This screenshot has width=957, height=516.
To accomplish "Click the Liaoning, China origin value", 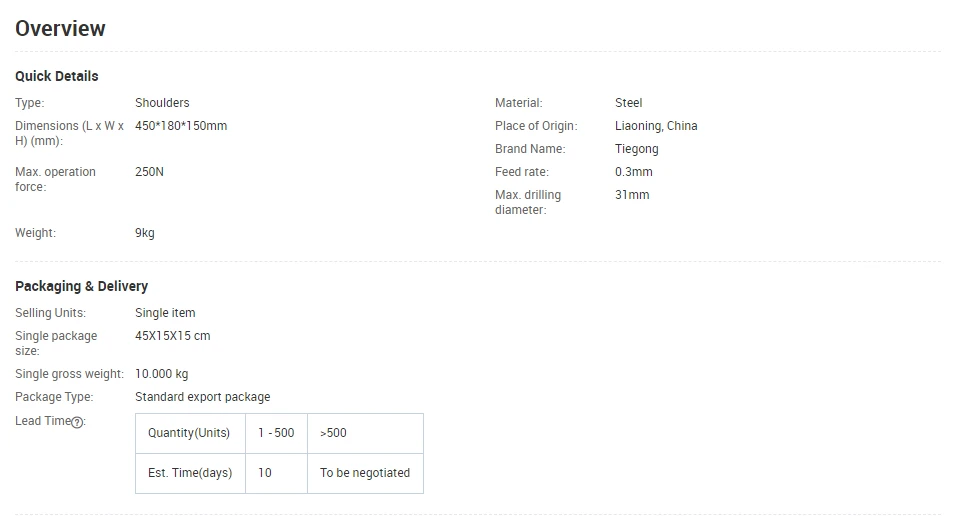I will pos(656,126).
